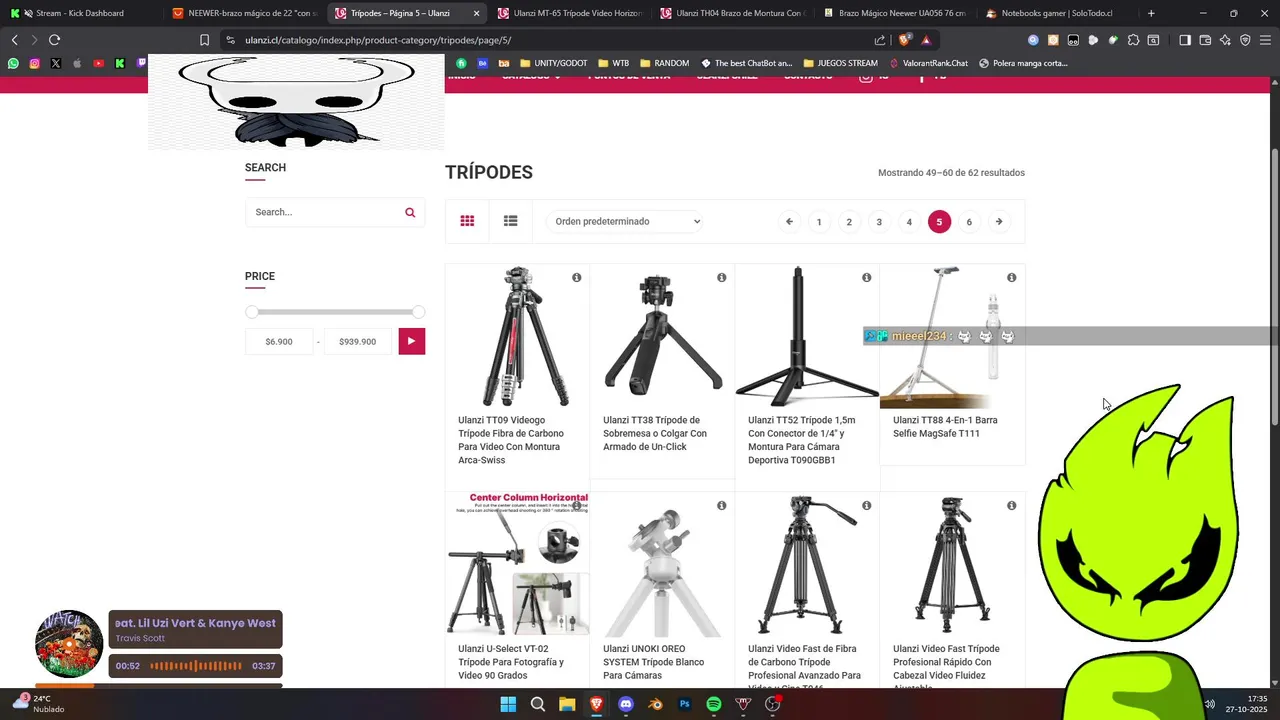Open WhatsApp bookmark icon
The height and width of the screenshot is (720, 1280).
(13, 63)
